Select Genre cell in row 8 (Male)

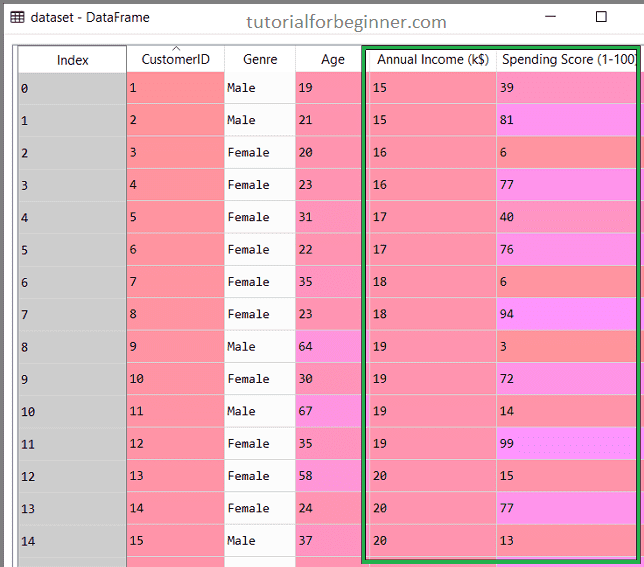click(260, 347)
